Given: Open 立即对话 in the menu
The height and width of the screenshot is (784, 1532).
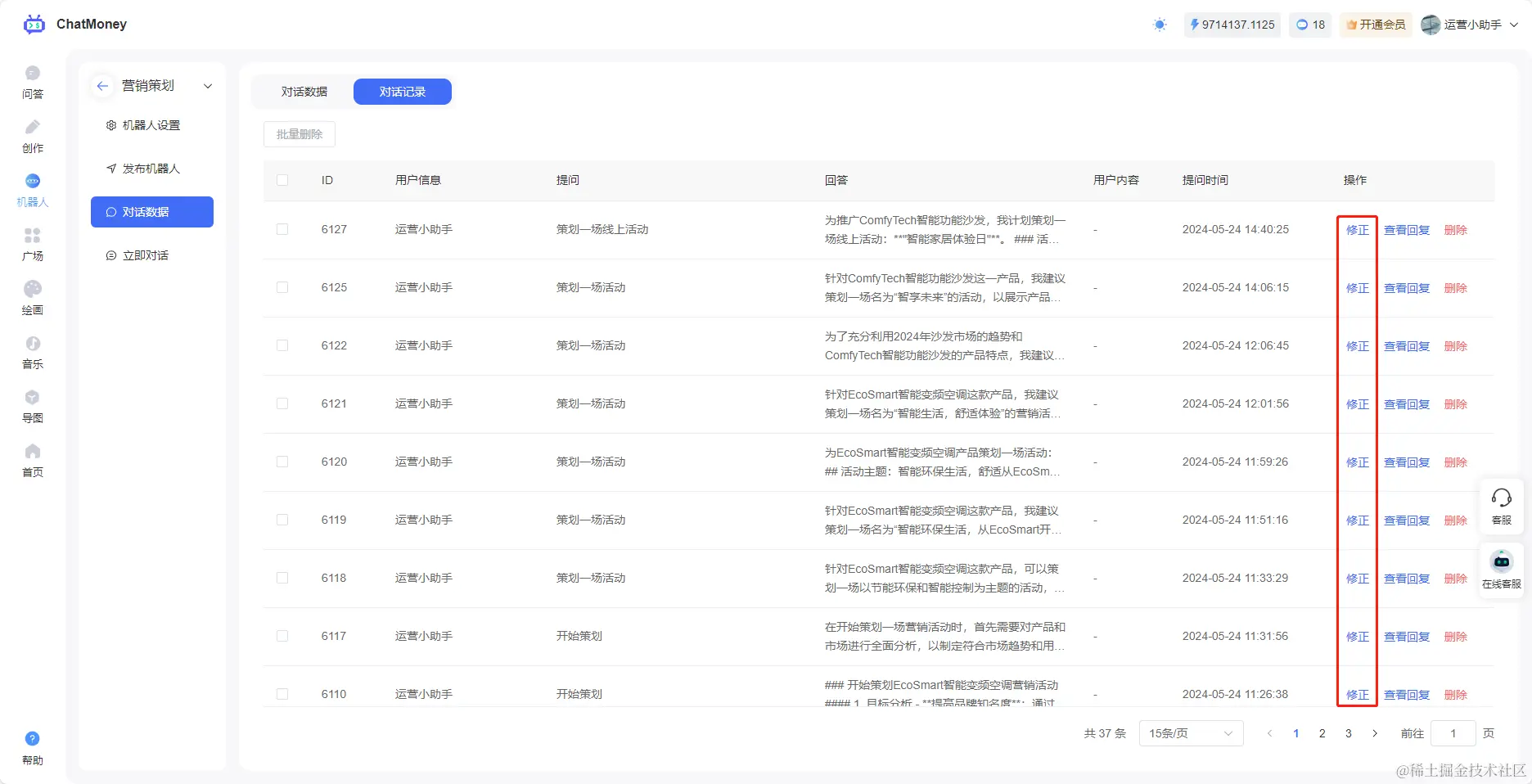Looking at the screenshot, I should coord(151,255).
